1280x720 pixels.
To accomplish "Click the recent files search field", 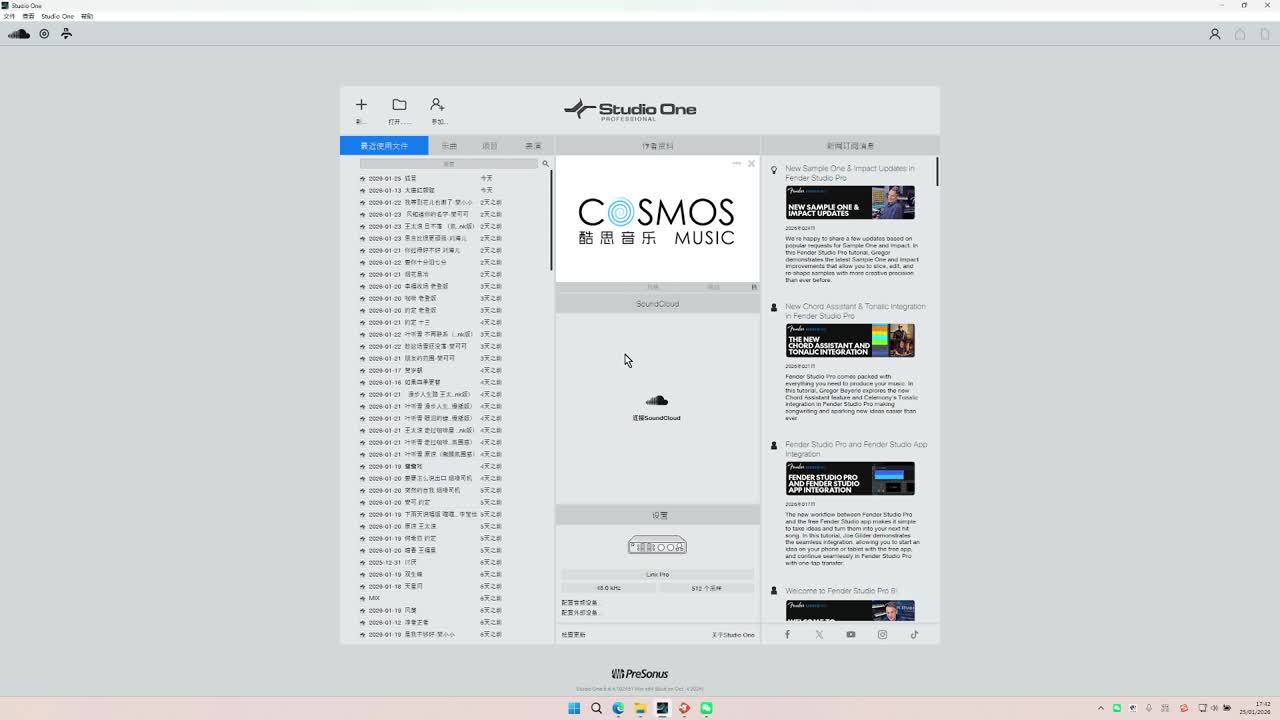I will click(x=449, y=164).
